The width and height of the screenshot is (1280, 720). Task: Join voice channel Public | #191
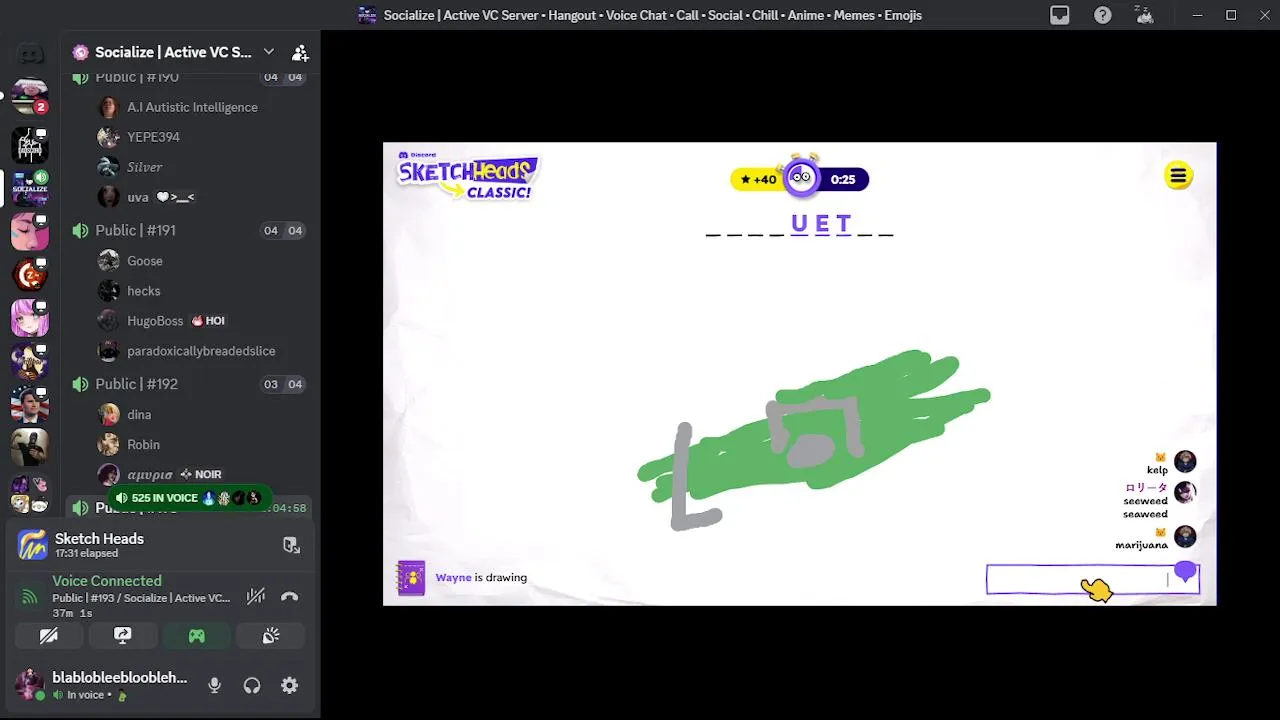pos(135,230)
